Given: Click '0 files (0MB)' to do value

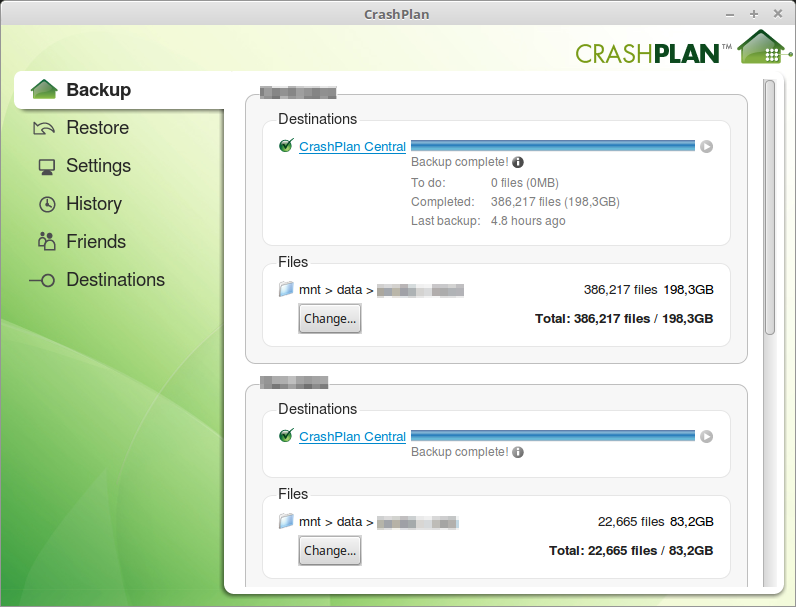Looking at the screenshot, I should [524, 183].
